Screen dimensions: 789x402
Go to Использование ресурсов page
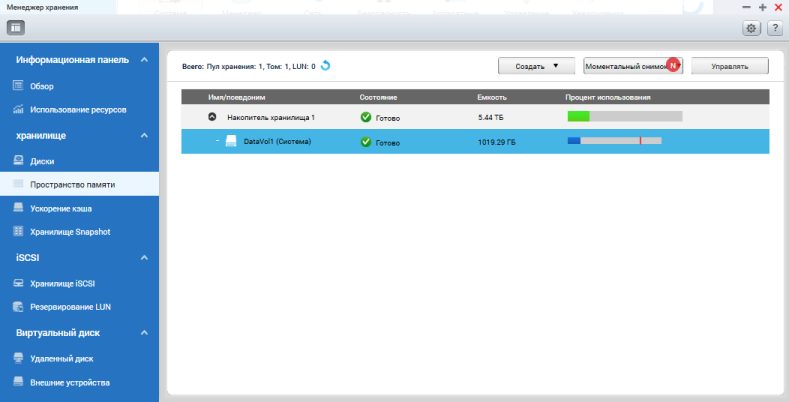pos(80,109)
